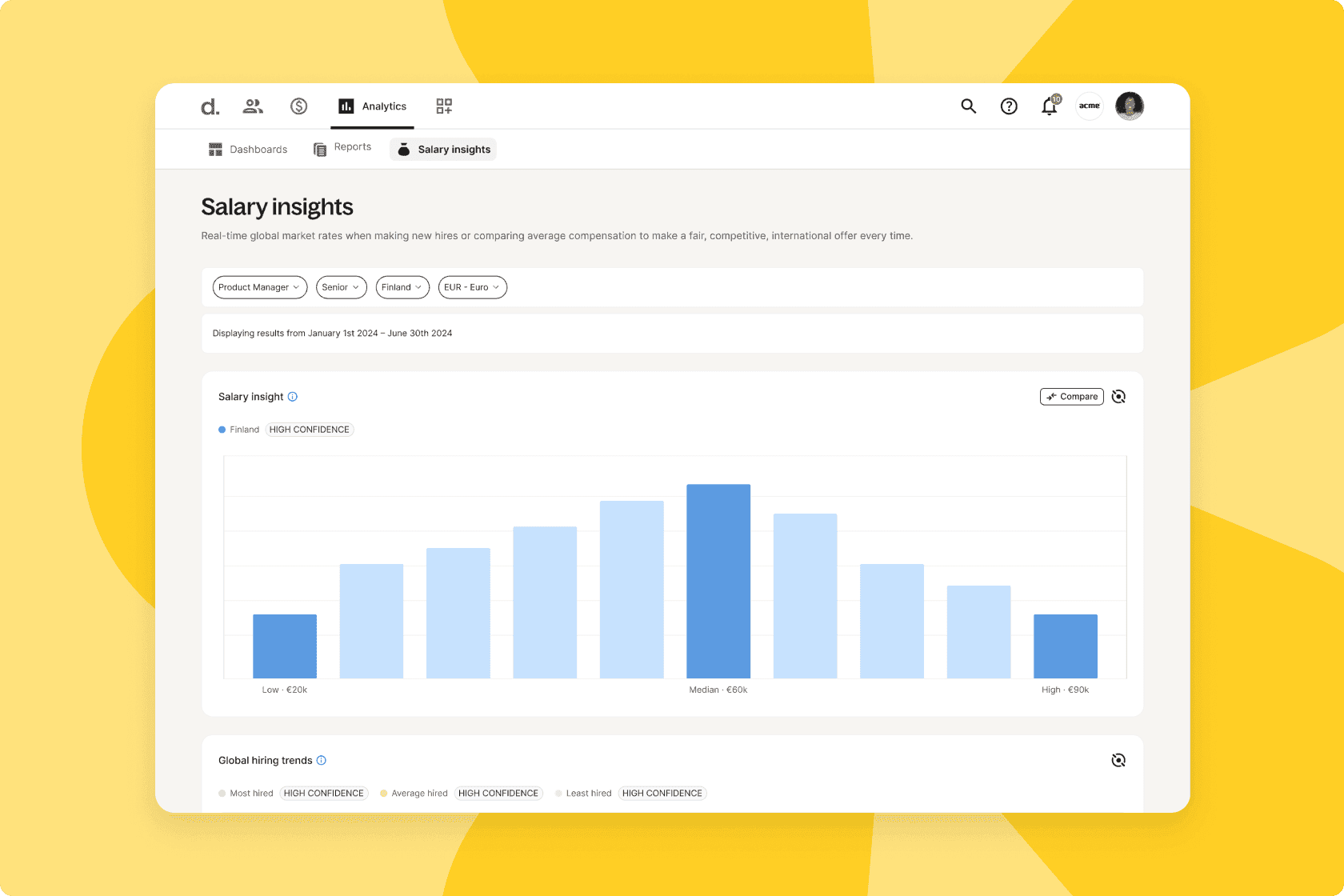Expand the Senior level dropdown

click(x=342, y=287)
